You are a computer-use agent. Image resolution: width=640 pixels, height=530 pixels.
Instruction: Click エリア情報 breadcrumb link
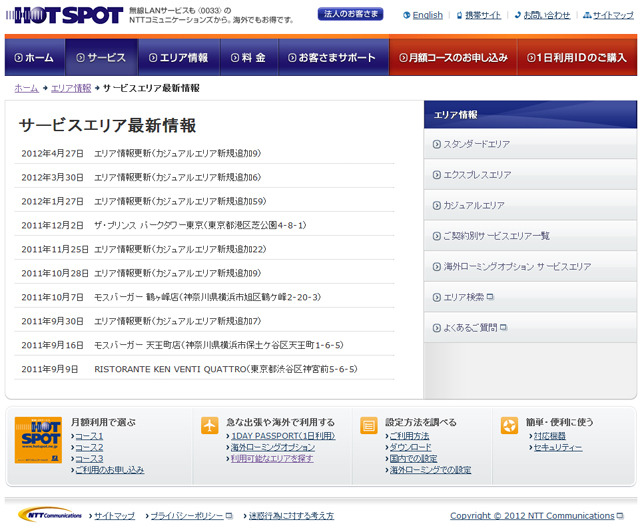tap(71, 88)
